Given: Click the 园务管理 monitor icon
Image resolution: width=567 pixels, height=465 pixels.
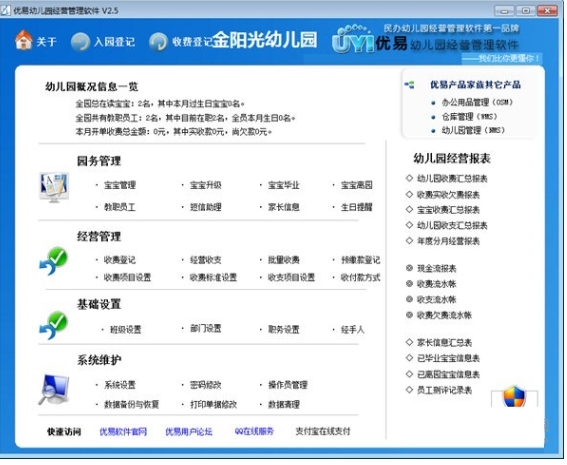Looking at the screenshot, I should click(x=54, y=187).
